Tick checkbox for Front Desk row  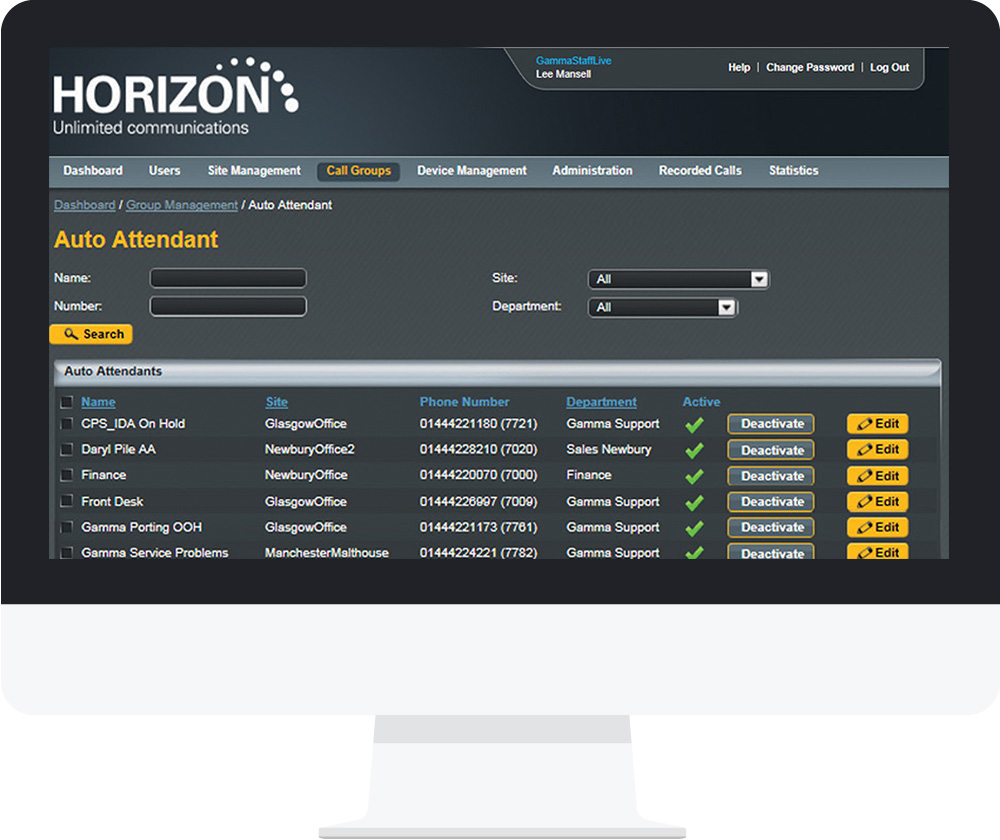point(66,501)
